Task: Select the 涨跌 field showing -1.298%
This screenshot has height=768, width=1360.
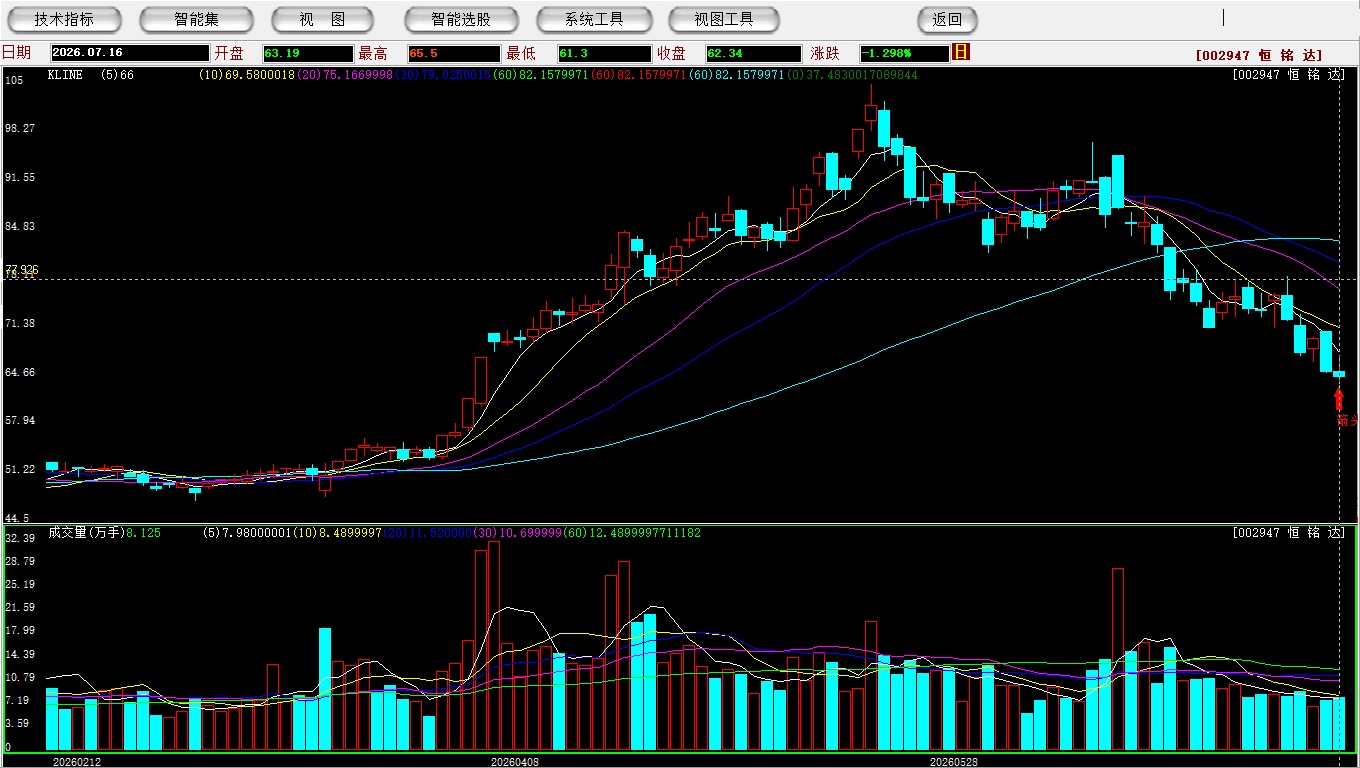Action: pyautogui.click(x=904, y=53)
